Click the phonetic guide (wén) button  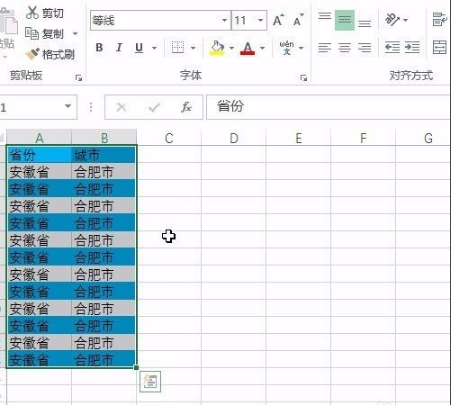point(287,48)
